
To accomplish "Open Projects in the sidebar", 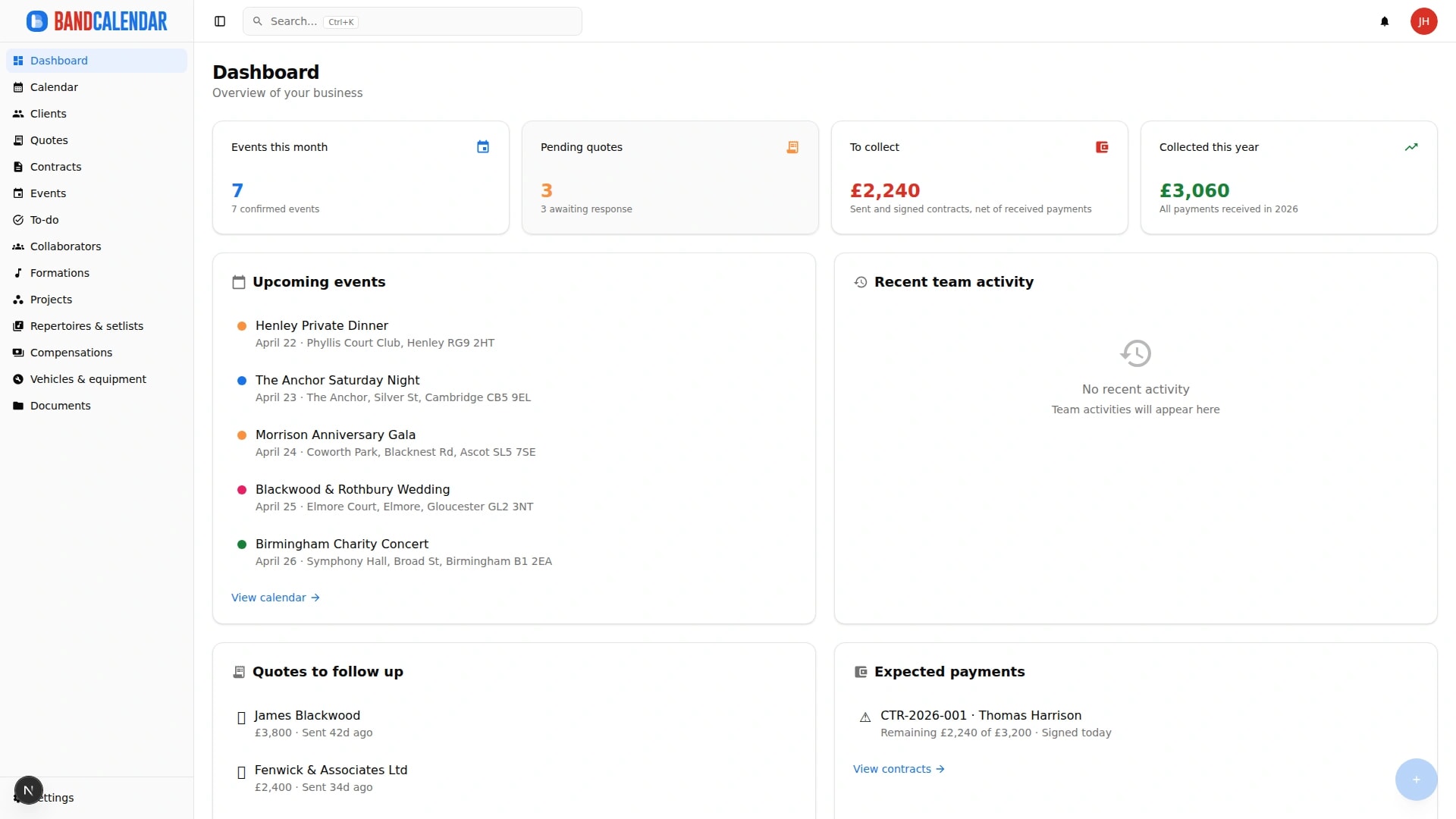I will click(x=96, y=300).
